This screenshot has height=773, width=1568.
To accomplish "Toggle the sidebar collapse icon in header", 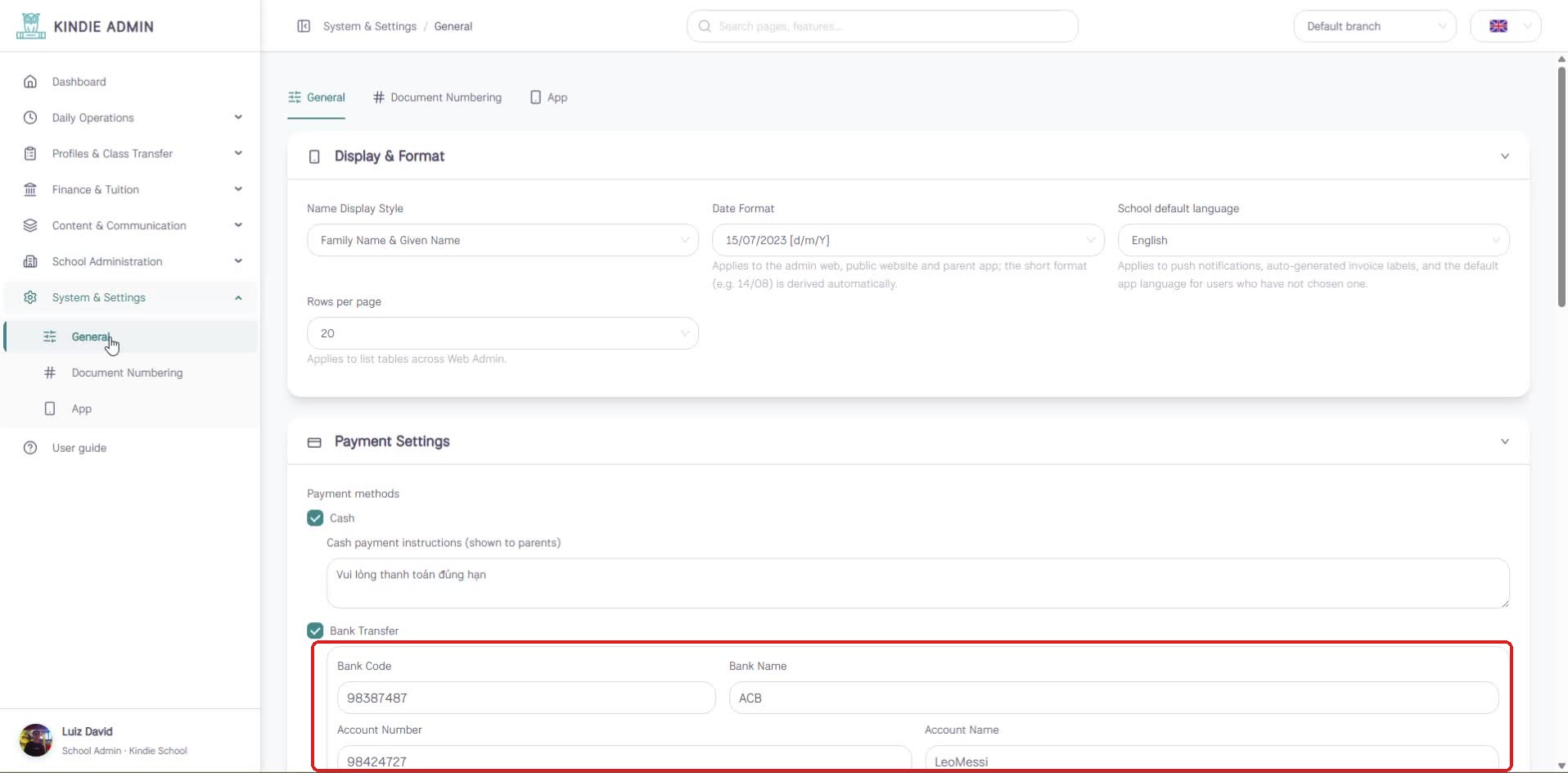I will 304,26.
